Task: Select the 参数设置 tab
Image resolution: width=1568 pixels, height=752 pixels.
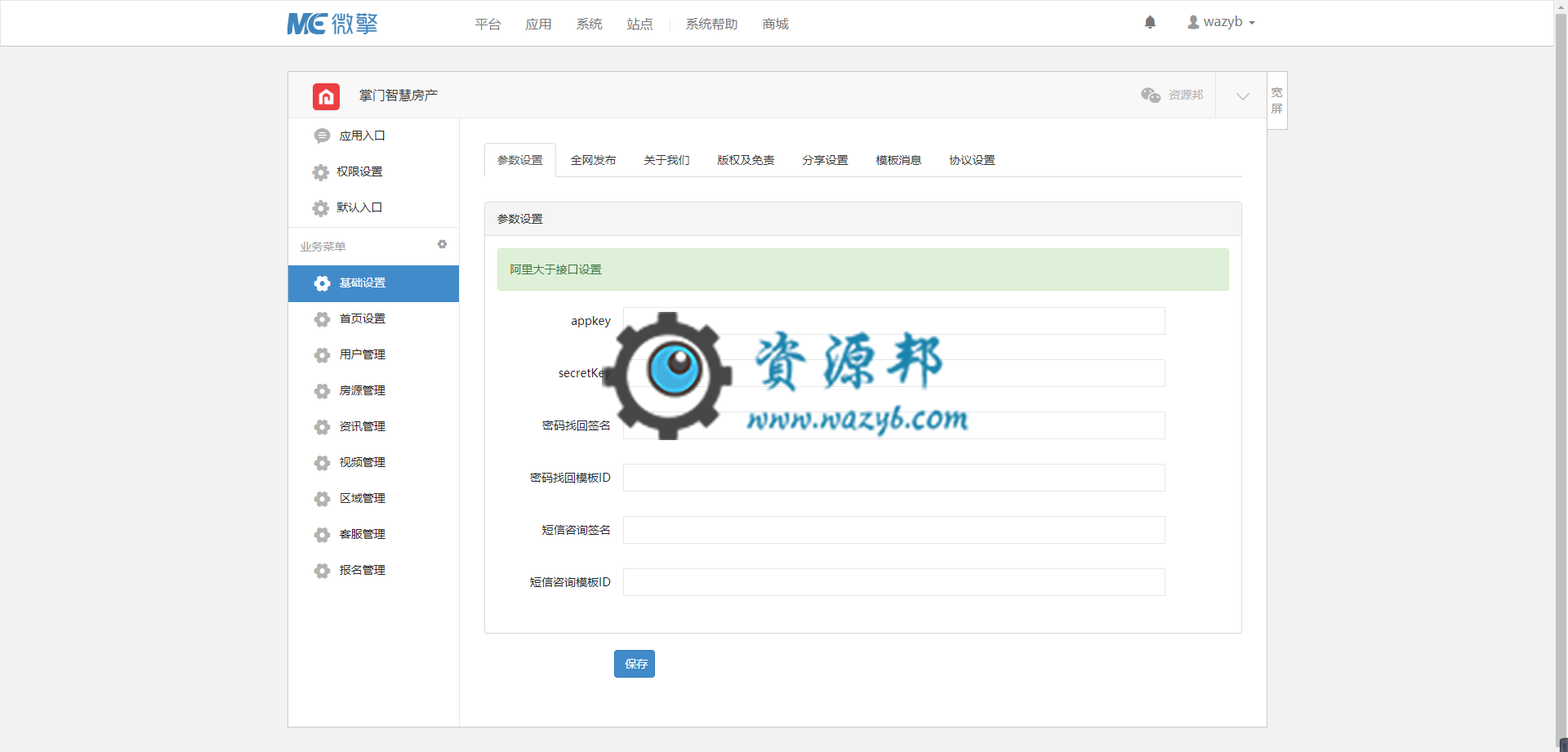Action: [x=520, y=160]
